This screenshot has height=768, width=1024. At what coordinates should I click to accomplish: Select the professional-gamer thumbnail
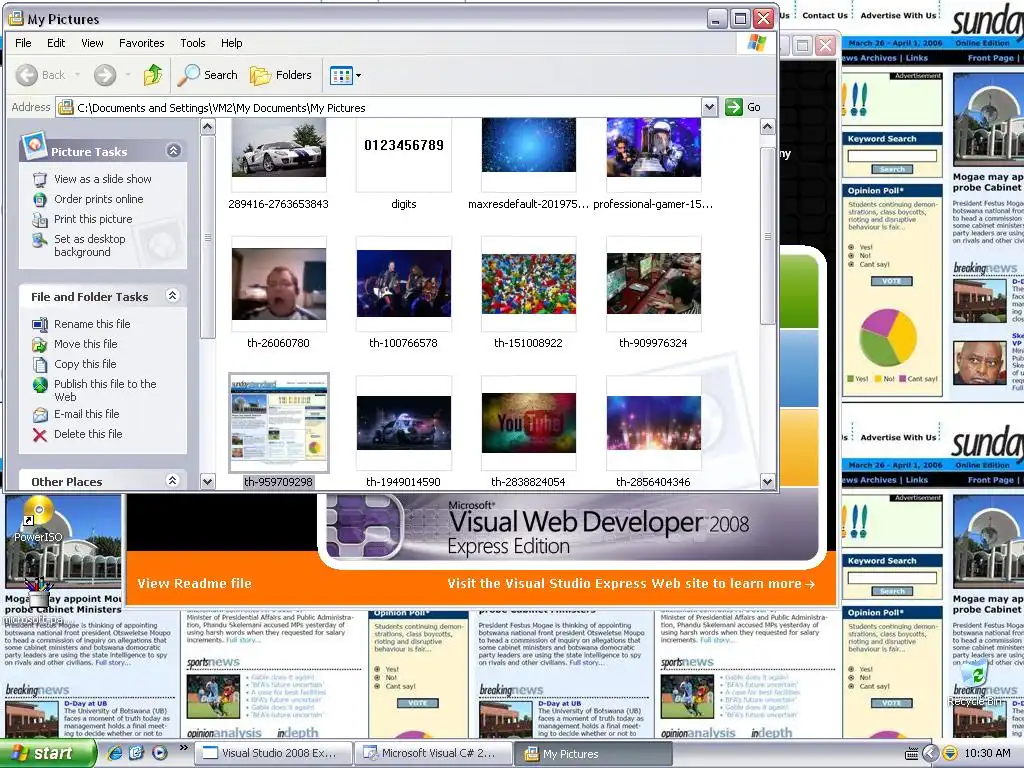pyautogui.click(x=654, y=148)
